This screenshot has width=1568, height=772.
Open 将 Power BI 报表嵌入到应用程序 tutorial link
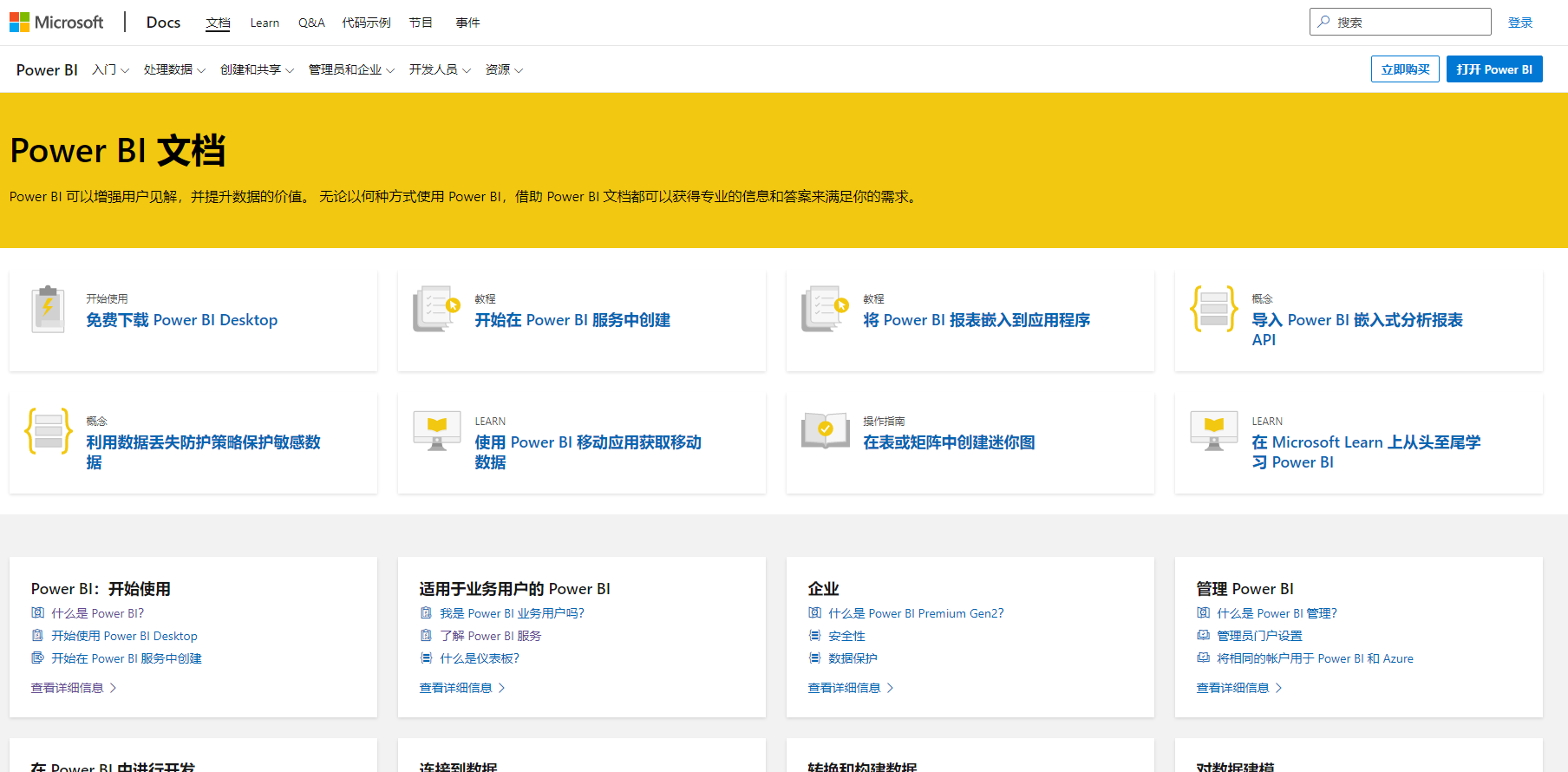(x=977, y=320)
